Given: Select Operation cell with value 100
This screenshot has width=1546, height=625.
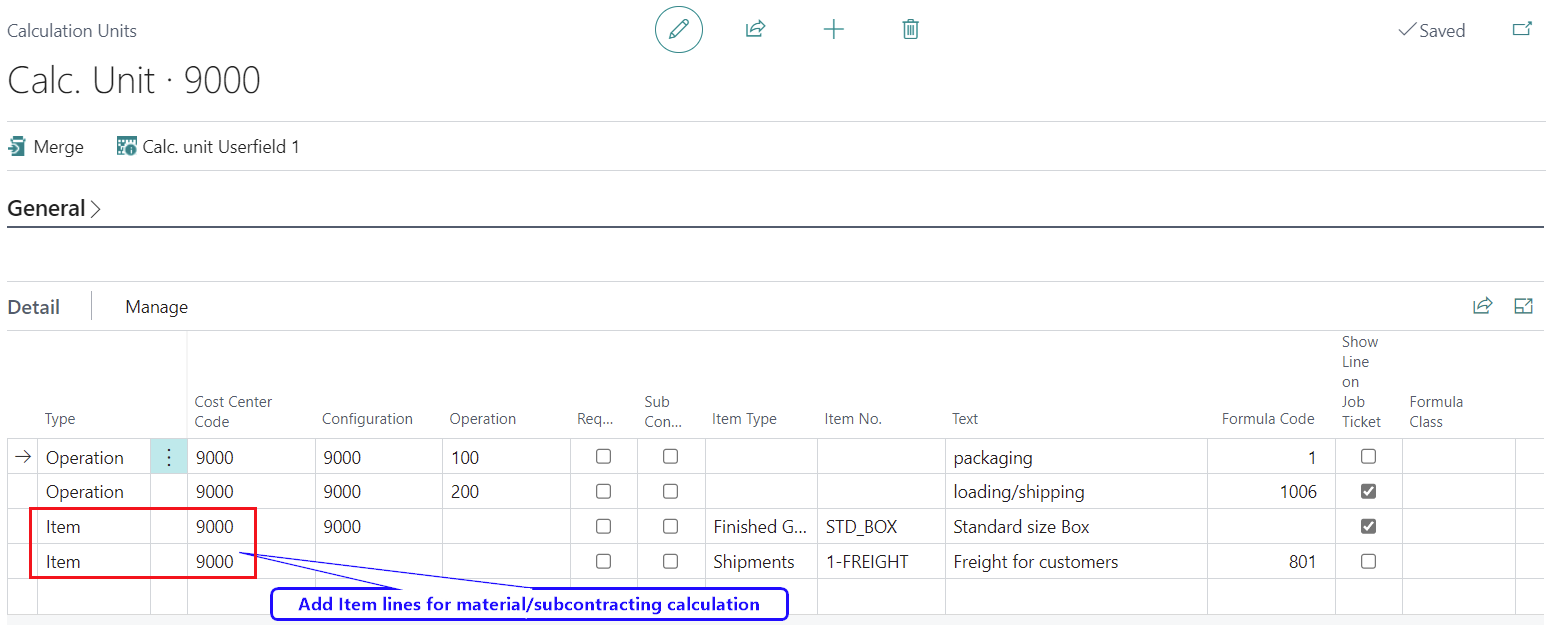Looking at the screenshot, I should pyautogui.click(x=506, y=457).
